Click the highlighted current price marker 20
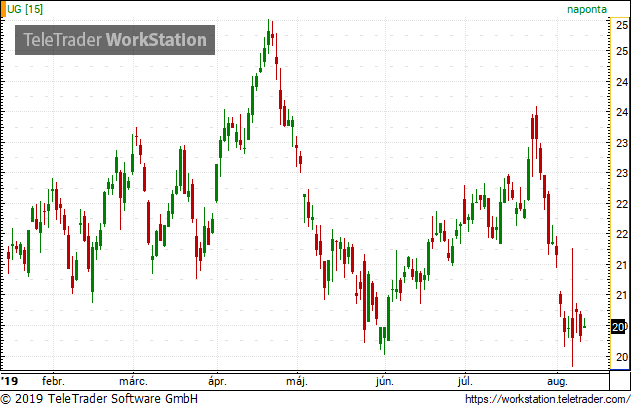This screenshot has height=408, width=631. [x=619, y=327]
